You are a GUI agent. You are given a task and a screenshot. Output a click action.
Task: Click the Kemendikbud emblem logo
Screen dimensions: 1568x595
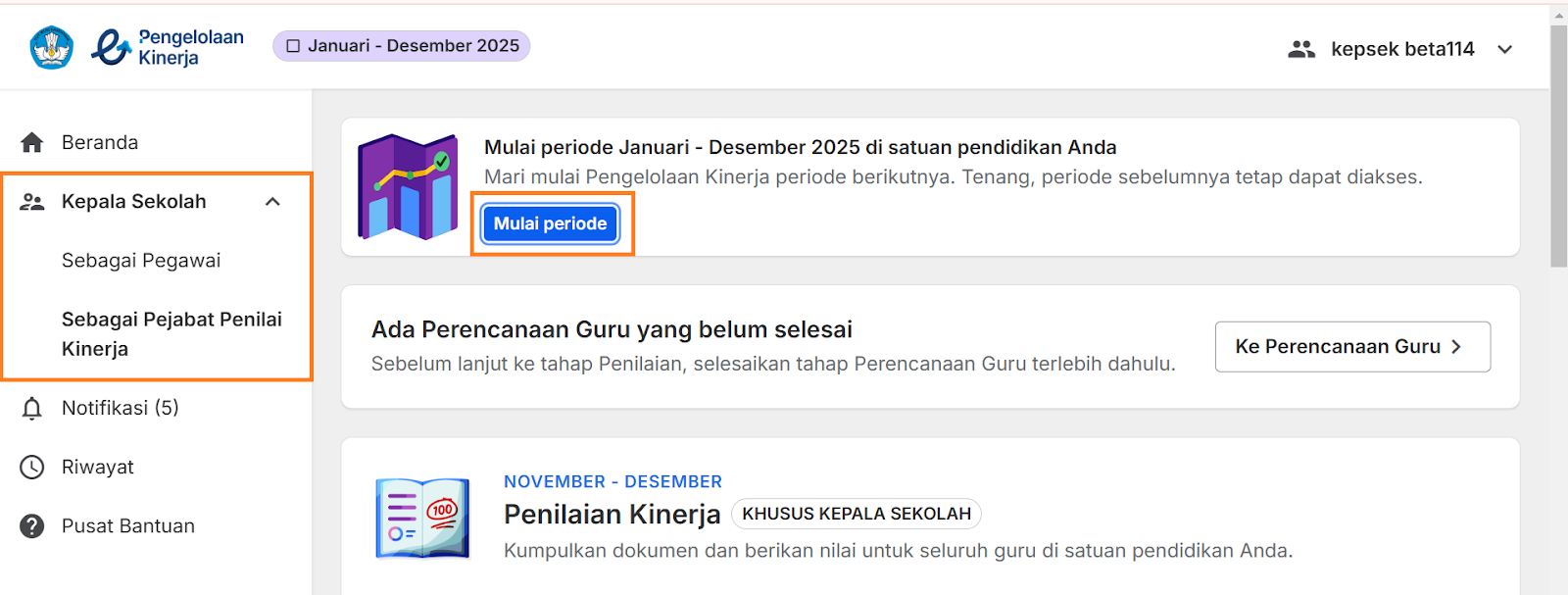(x=51, y=47)
